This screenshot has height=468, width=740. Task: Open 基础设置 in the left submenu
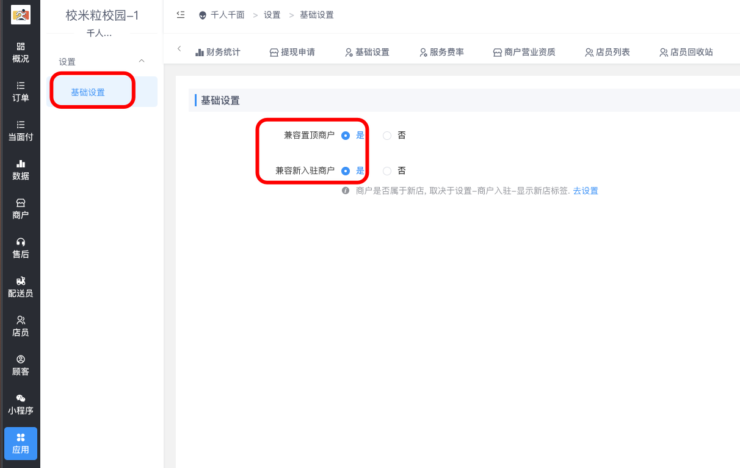pos(102,92)
